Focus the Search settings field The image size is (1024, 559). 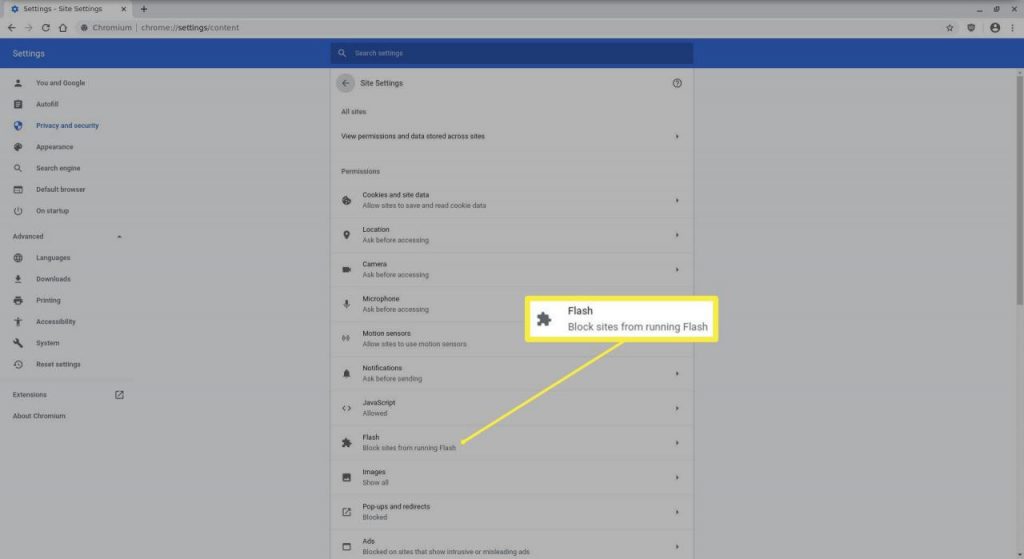[x=511, y=53]
